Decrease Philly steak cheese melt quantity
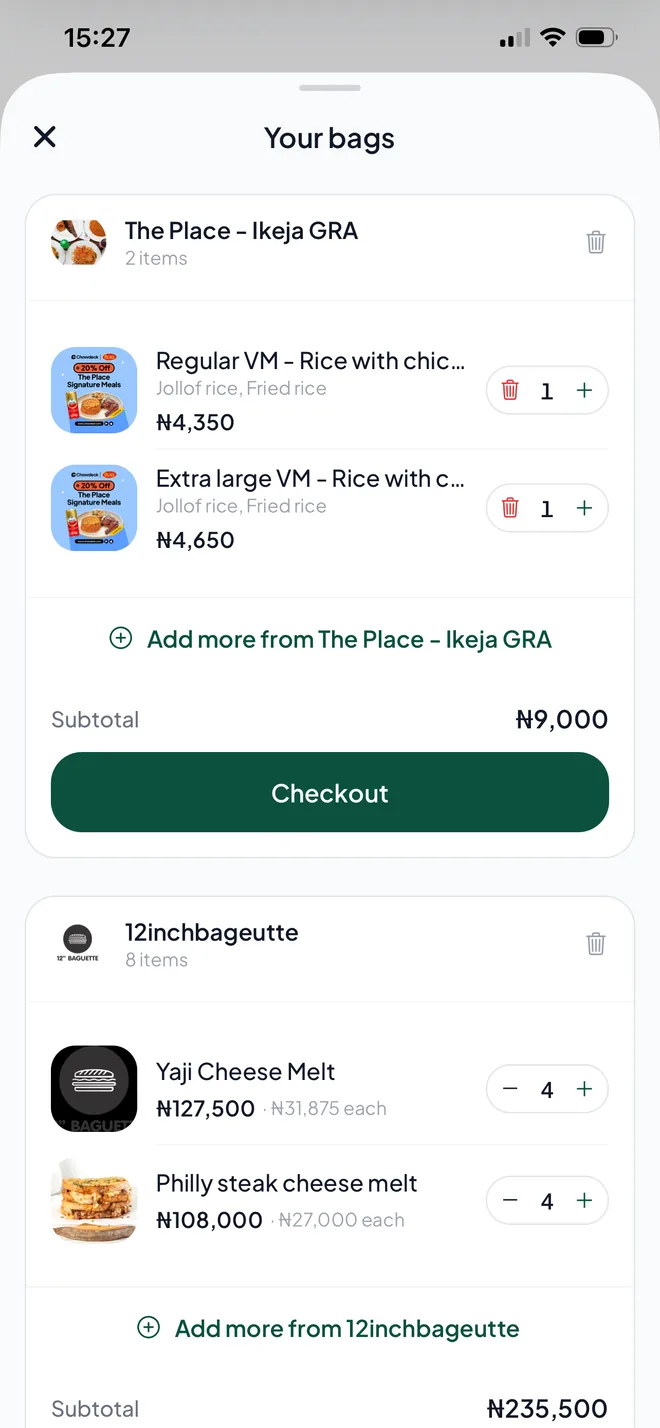This screenshot has height=1428, width=660. pos(510,1200)
